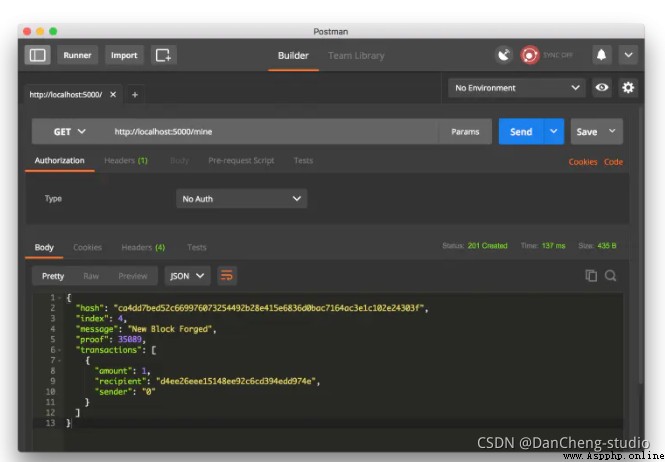Click the request URL field
This screenshot has height=462, width=665.
pos(271,132)
